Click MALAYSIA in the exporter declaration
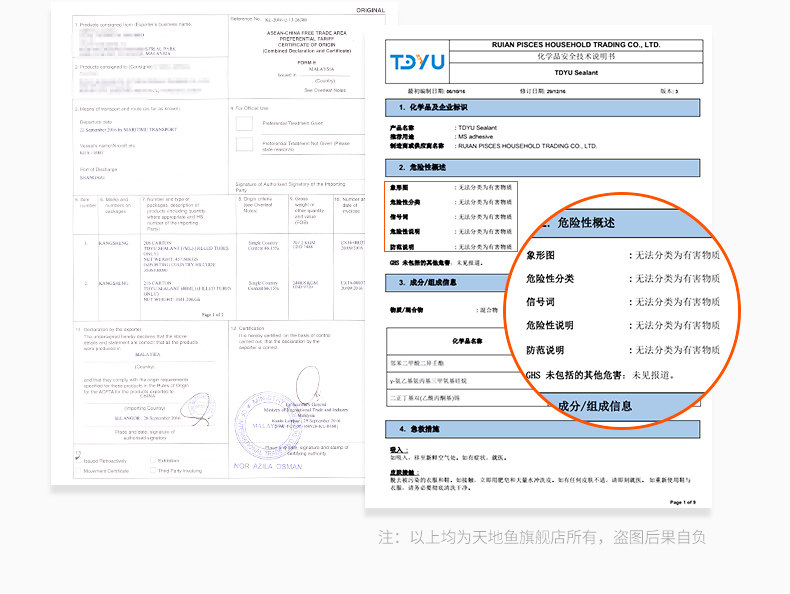The height and width of the screenshot is (594, 790). (x=148, y=355)
